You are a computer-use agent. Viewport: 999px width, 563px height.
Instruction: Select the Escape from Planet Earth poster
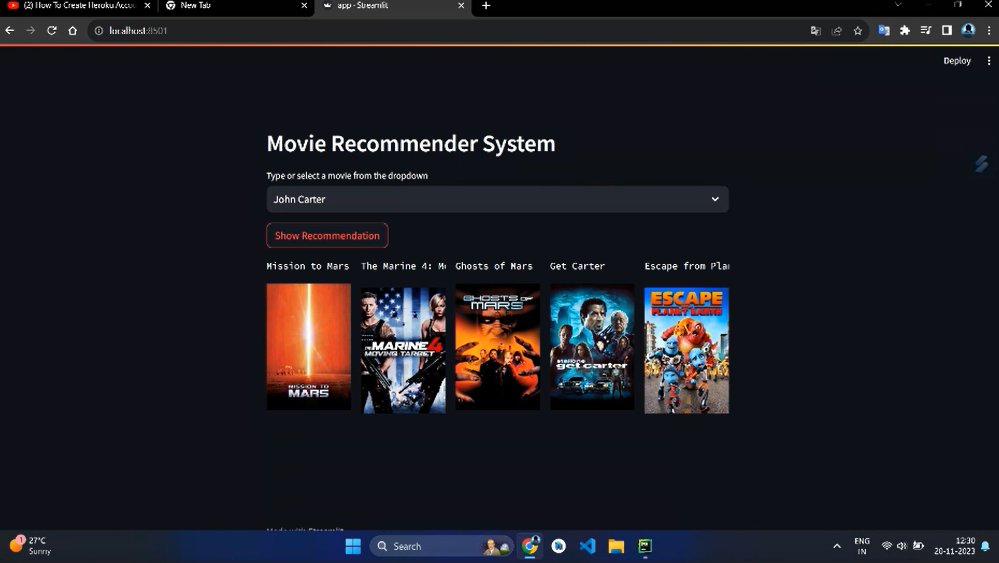tap(686, 350)
